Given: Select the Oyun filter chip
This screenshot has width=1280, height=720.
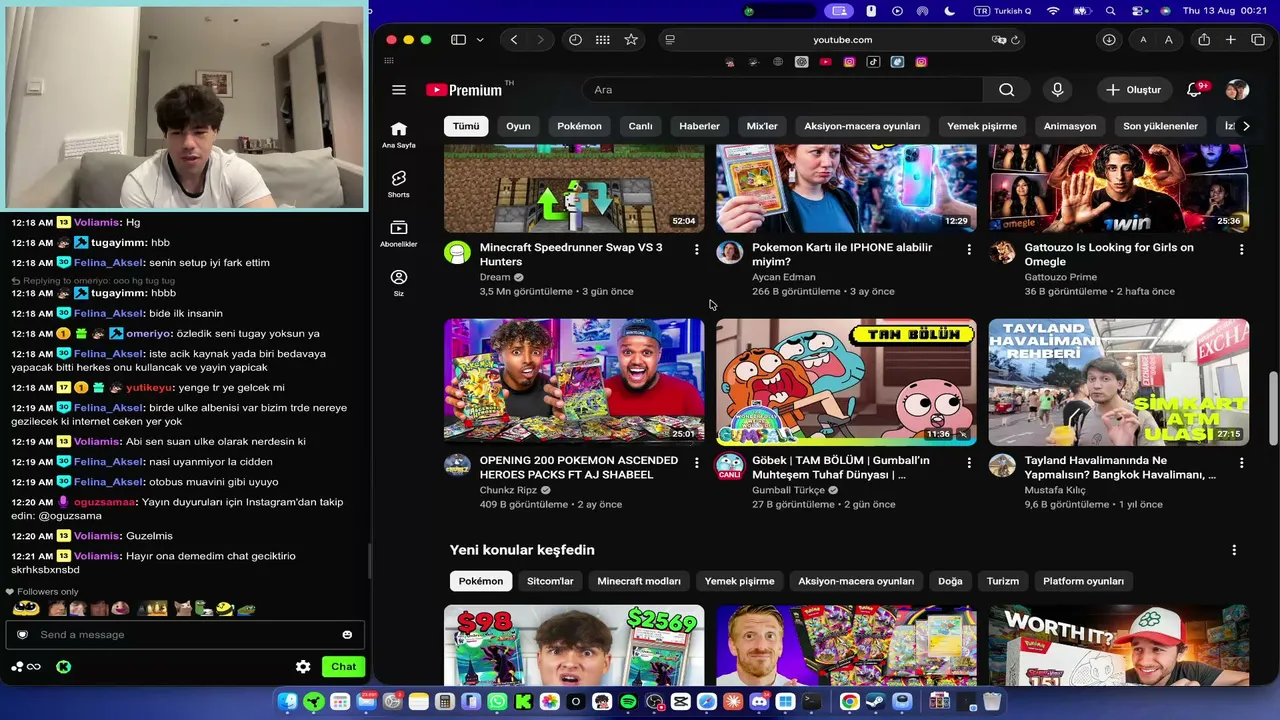Looking at the screenshot, I should [518, 126].
